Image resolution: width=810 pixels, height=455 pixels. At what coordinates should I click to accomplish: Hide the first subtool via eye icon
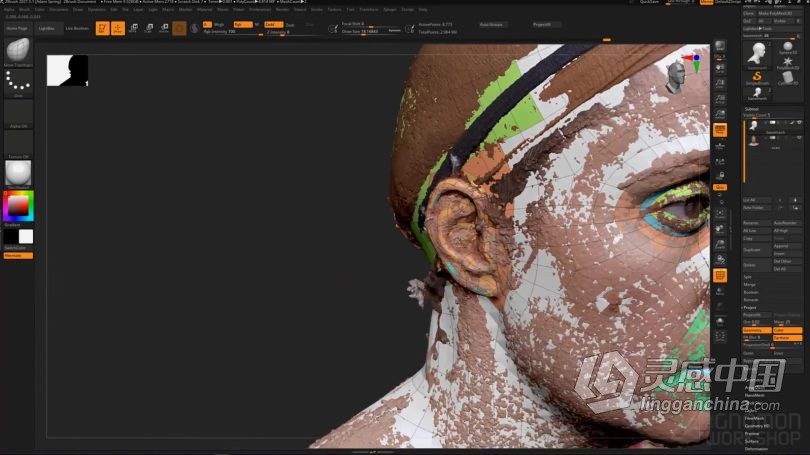799,122
